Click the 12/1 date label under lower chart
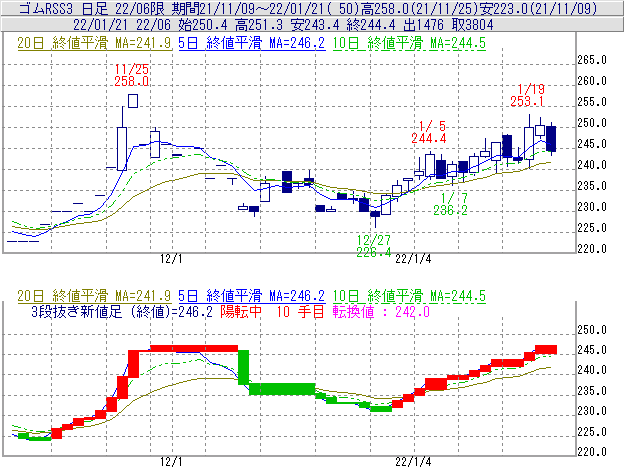 (171, 462)
